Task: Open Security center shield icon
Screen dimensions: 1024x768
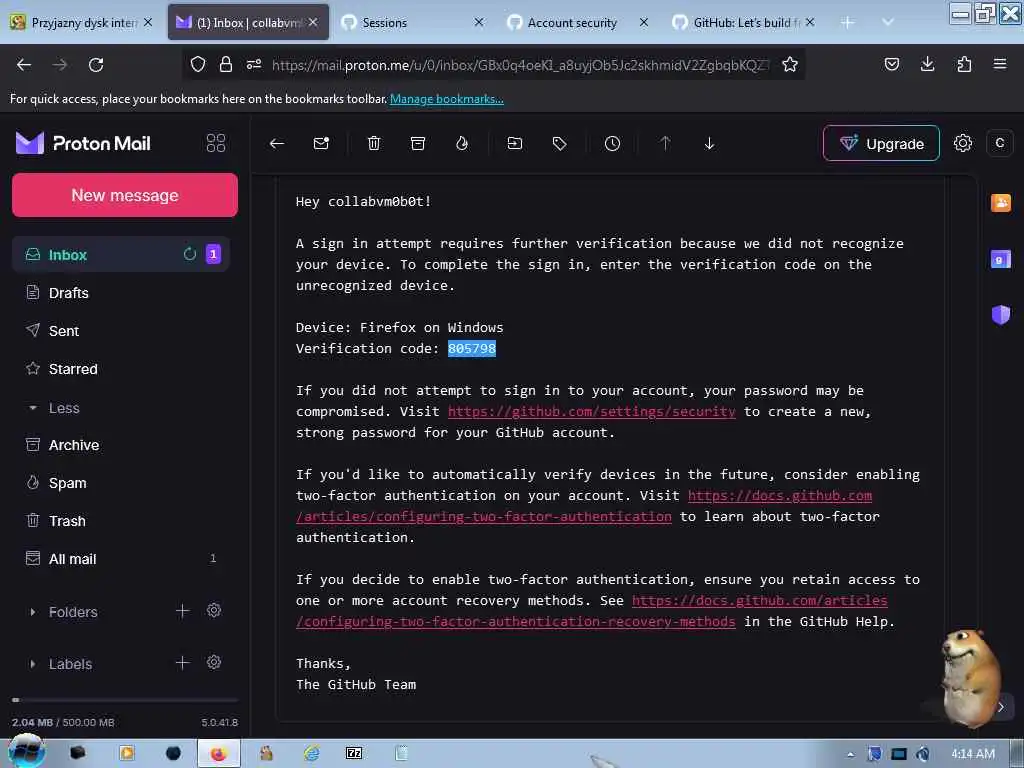Action: tap(1000, 315)
